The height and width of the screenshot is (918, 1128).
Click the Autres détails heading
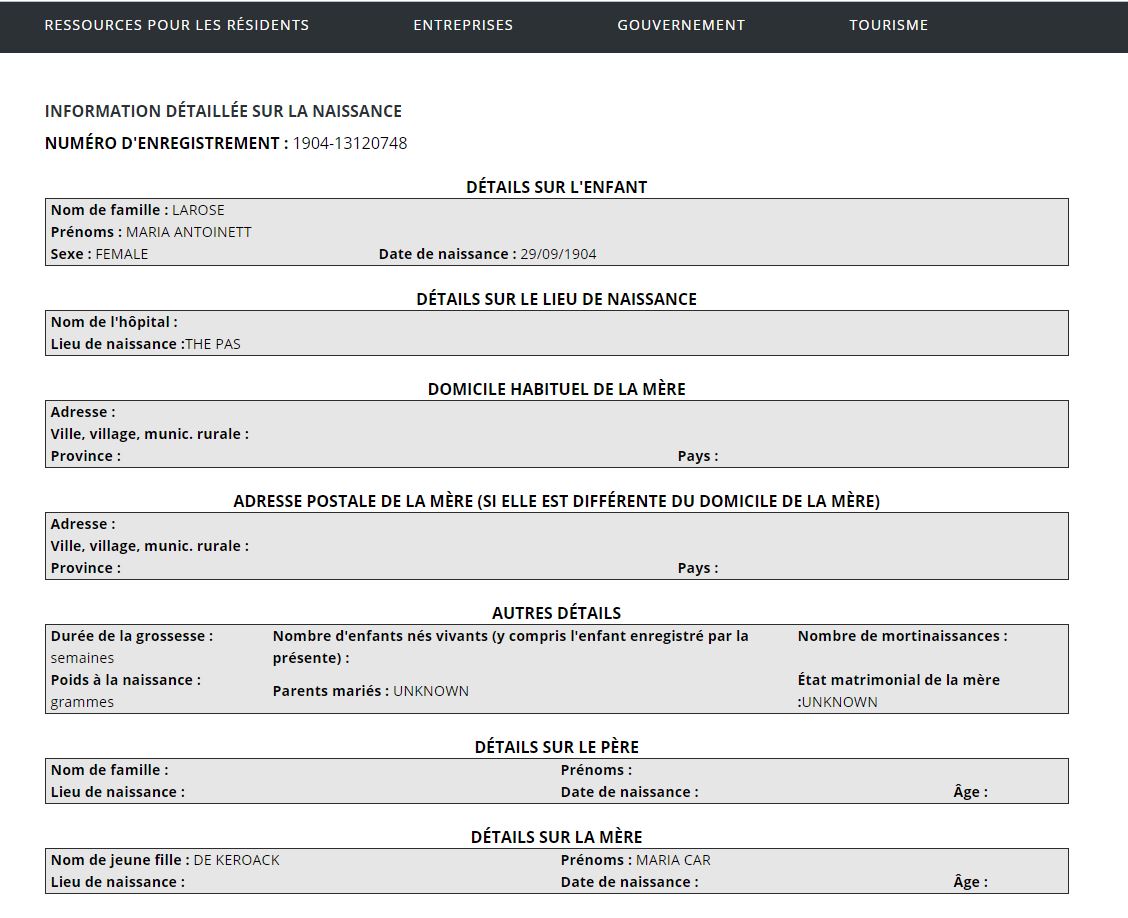(557, 613)
